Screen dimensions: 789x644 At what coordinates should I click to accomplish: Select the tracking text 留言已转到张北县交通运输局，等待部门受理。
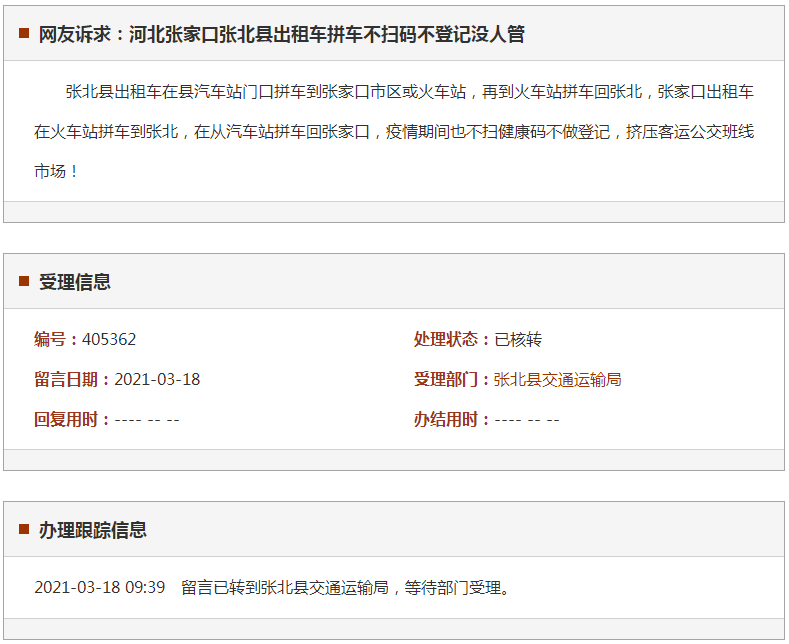pyautogui.click(x=346, y=587)
